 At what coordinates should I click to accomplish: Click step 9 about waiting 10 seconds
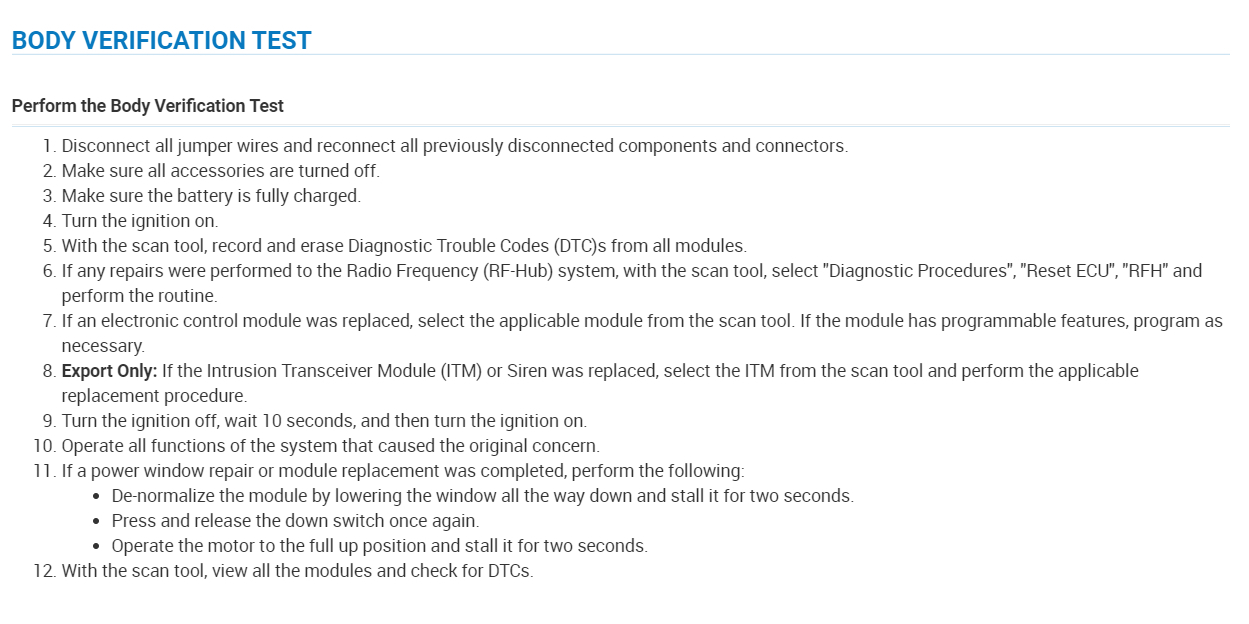pyautogui.click(x=324, y=421)
